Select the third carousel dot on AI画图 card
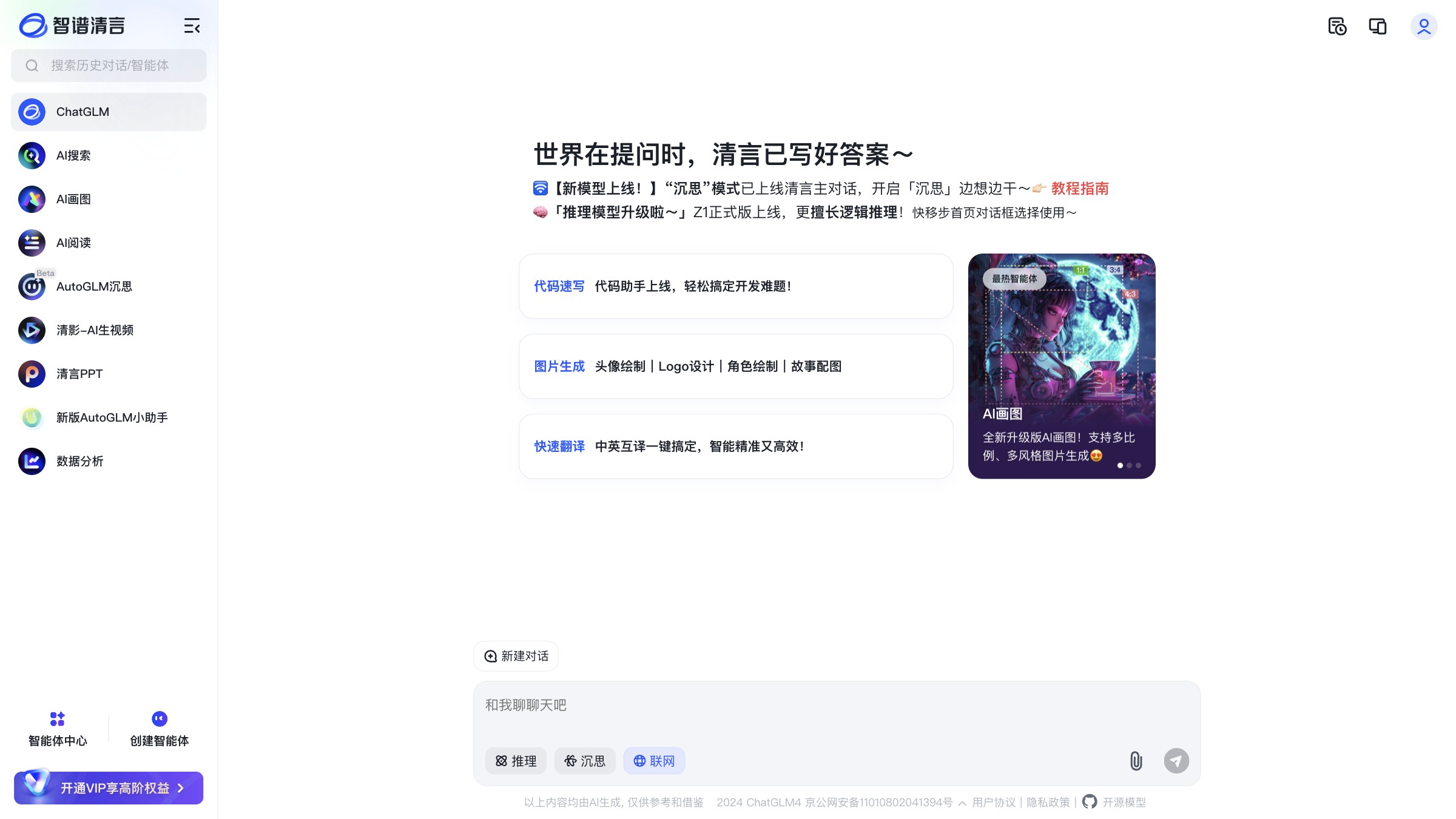Screen dimensions: 1456x819 coord(1139,465)
